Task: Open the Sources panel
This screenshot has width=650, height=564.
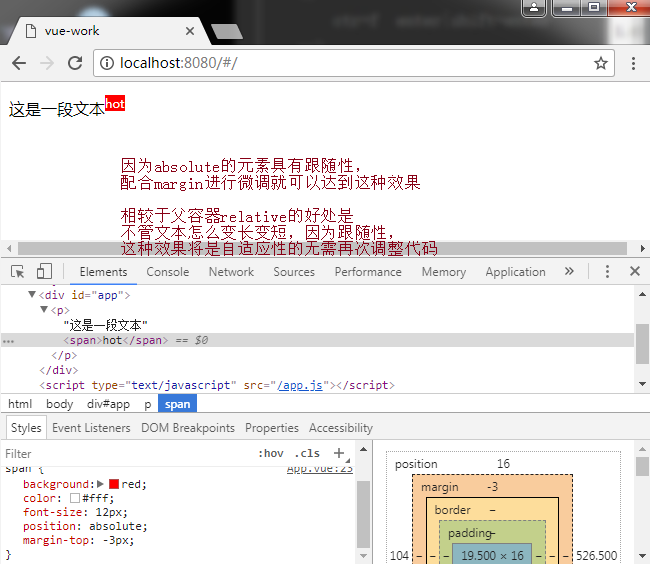Action: [x=294, y=272]
